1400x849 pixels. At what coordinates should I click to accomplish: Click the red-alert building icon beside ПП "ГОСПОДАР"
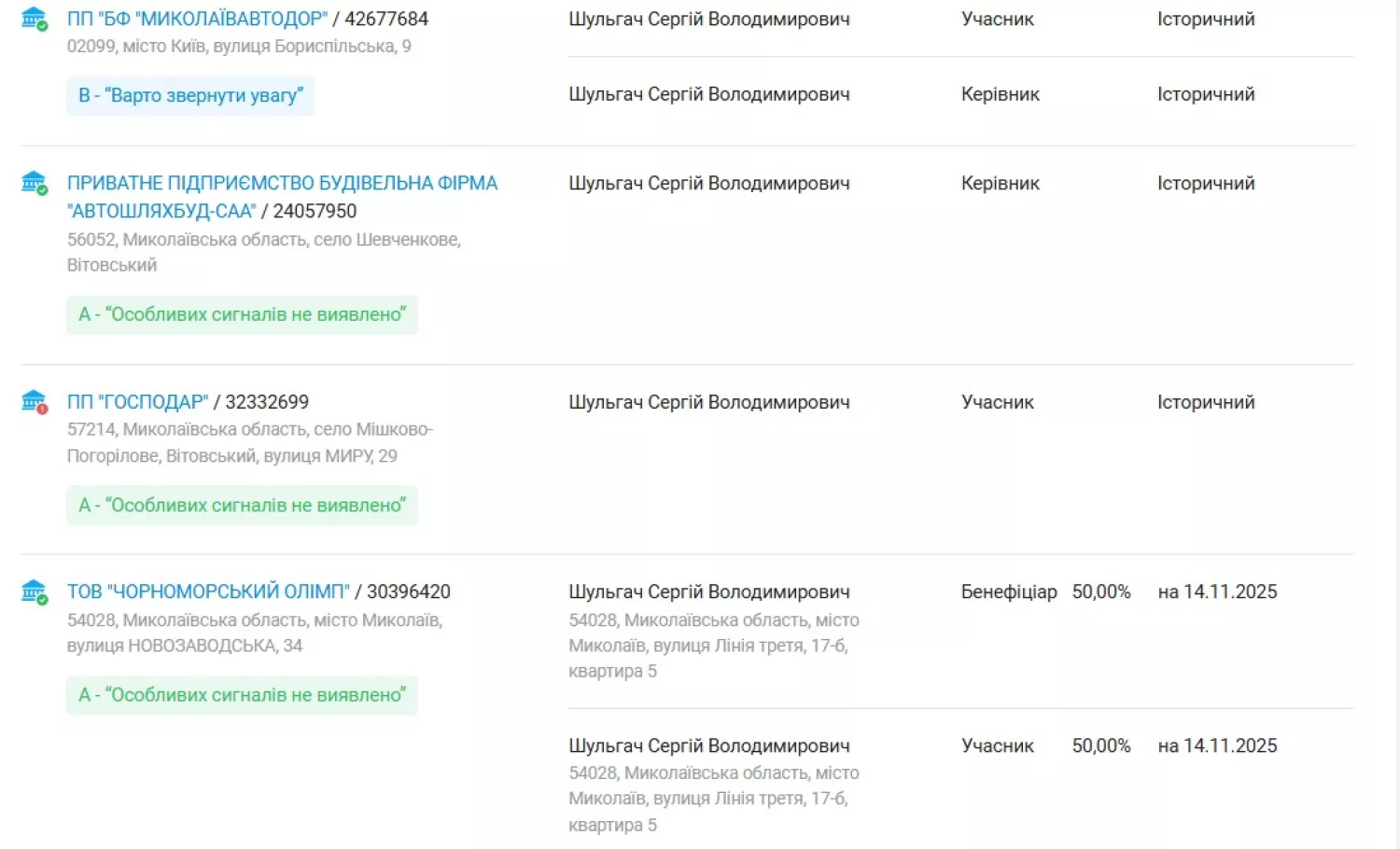click(34, 400)
